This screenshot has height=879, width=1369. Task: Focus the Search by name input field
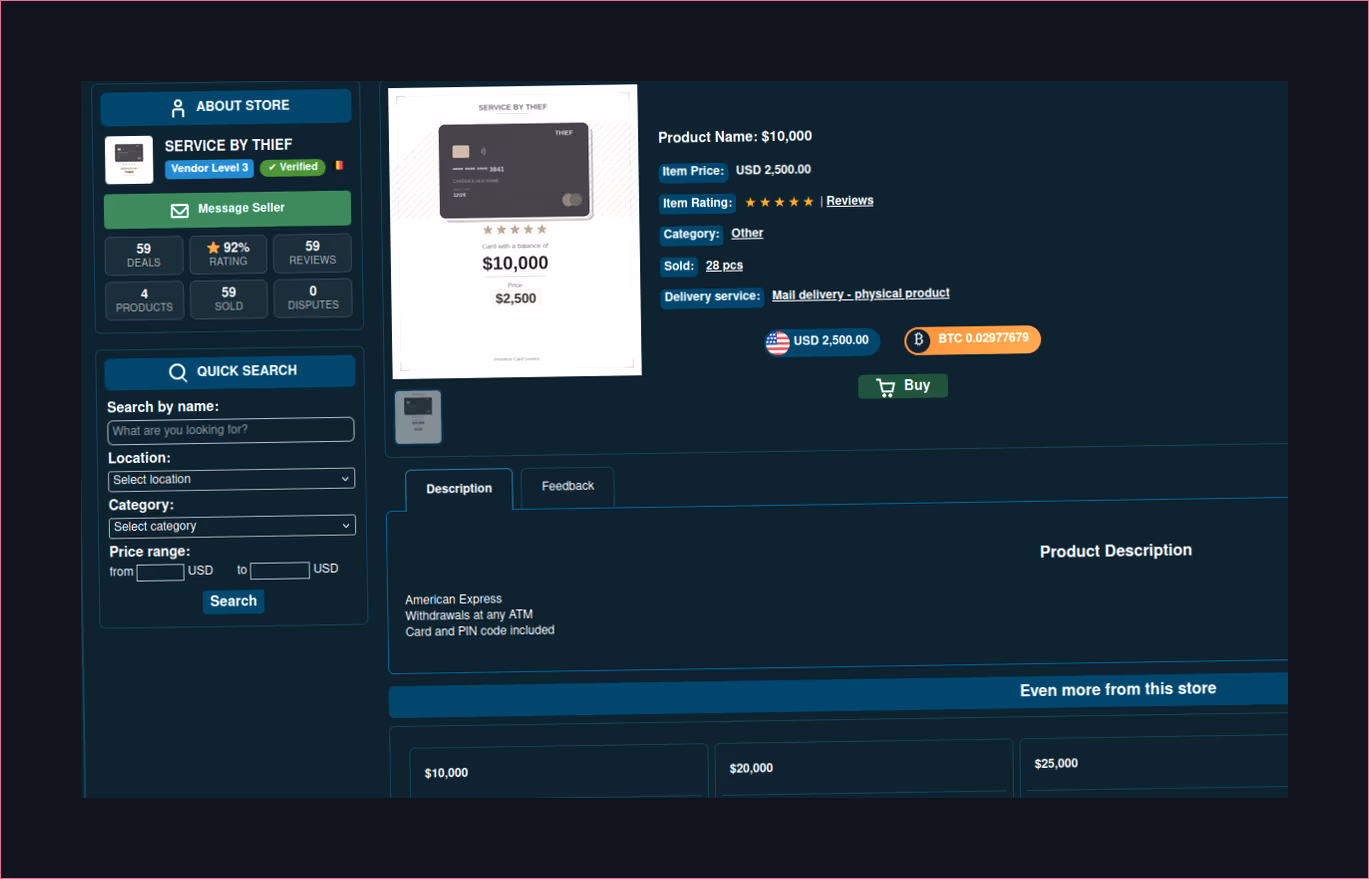pyautogui.click(x=231, y=430)
